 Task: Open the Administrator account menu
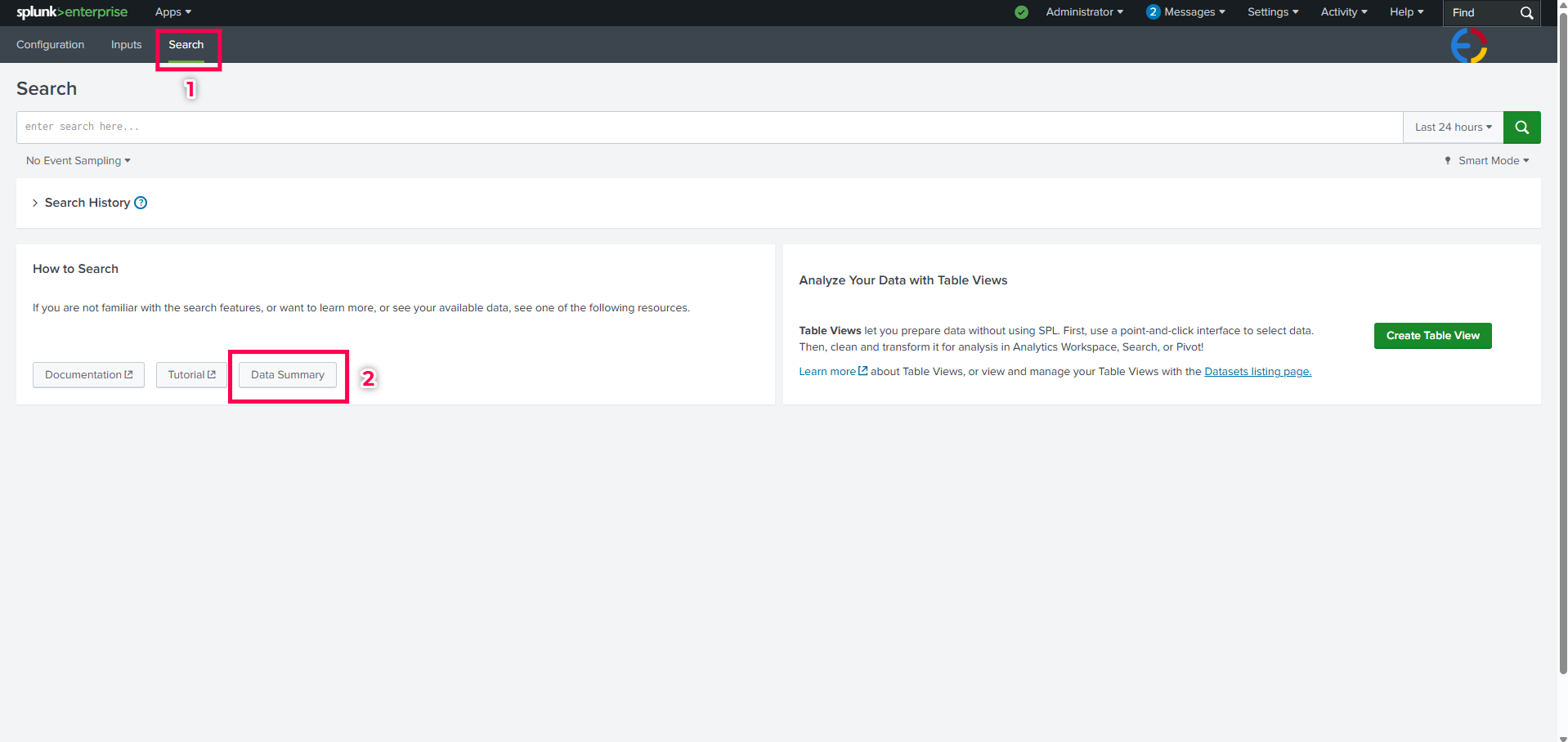tap(1084, 12)
